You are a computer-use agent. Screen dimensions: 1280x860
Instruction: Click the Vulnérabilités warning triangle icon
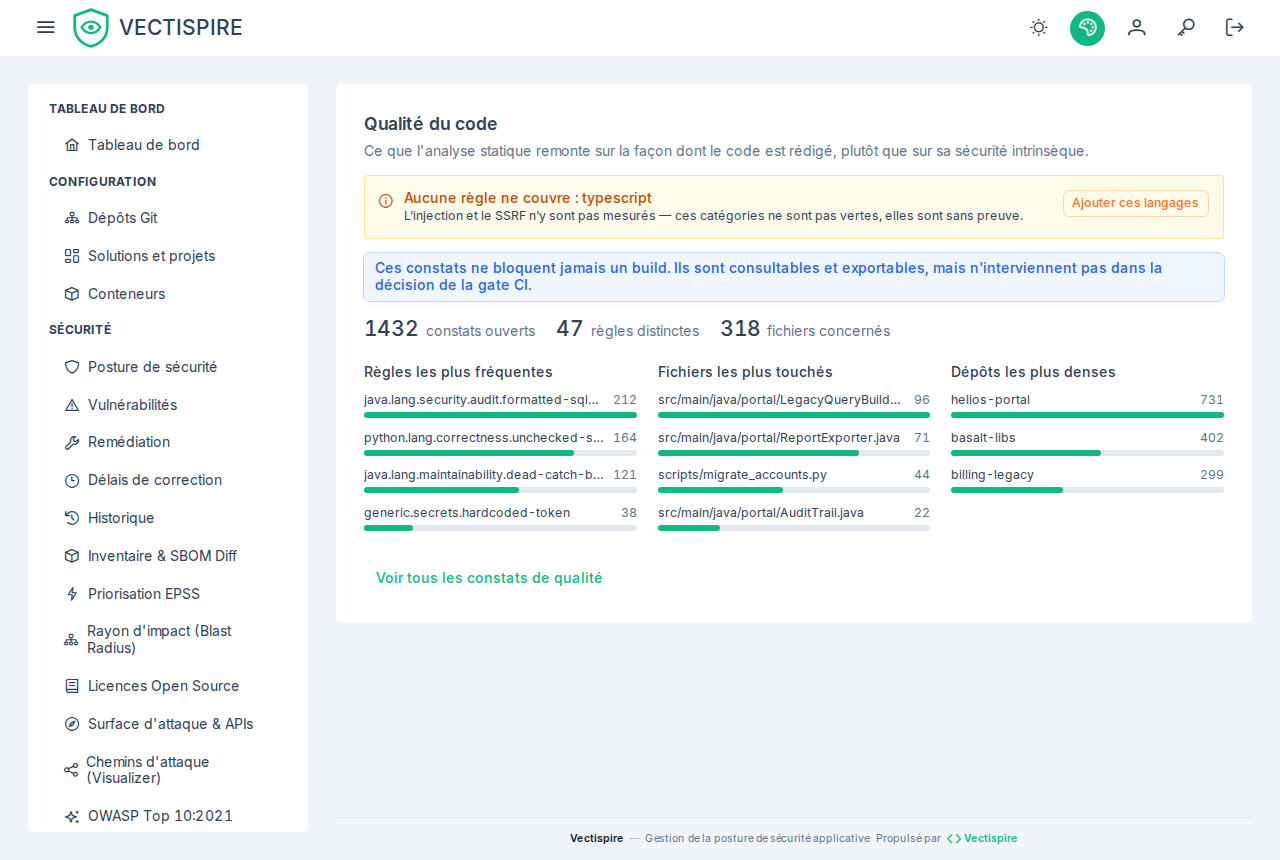pos(71,405)
